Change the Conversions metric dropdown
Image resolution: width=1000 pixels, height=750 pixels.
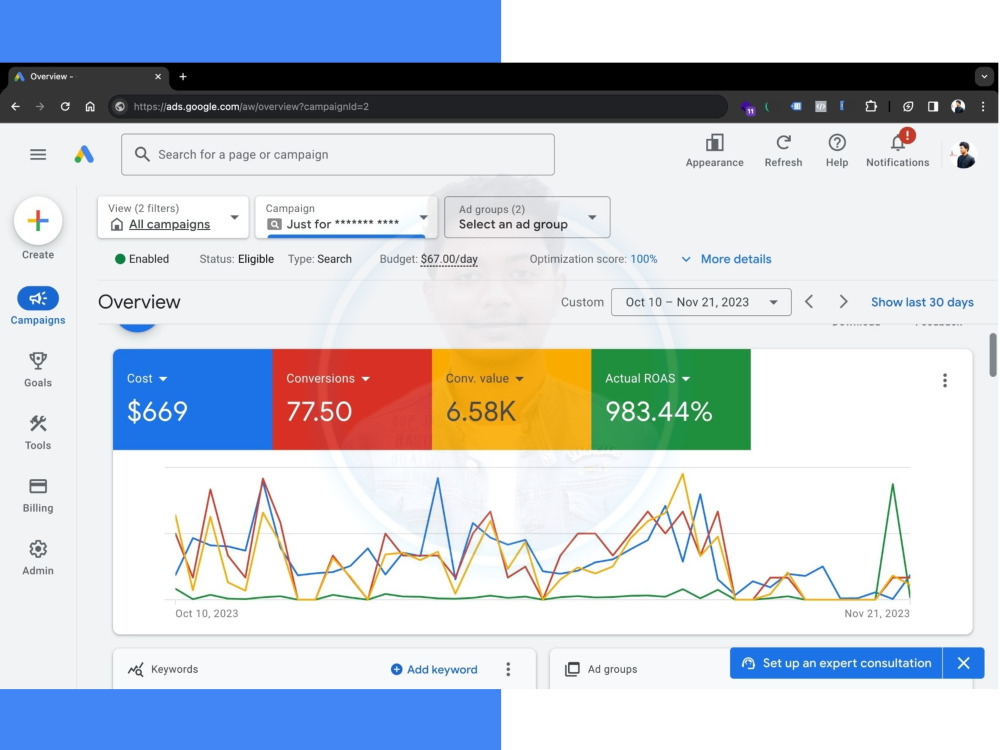tap(328, 379)
